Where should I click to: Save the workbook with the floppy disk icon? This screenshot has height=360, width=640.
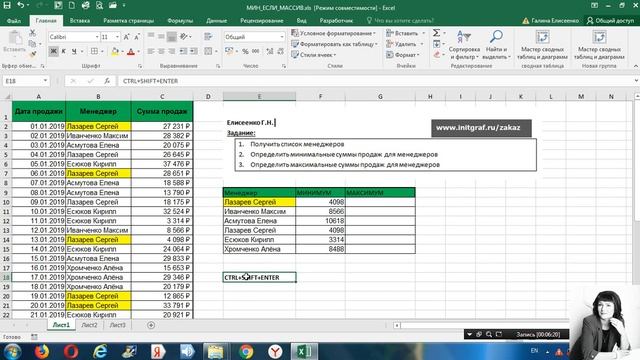pyautogui.click(x=7, y=6)
